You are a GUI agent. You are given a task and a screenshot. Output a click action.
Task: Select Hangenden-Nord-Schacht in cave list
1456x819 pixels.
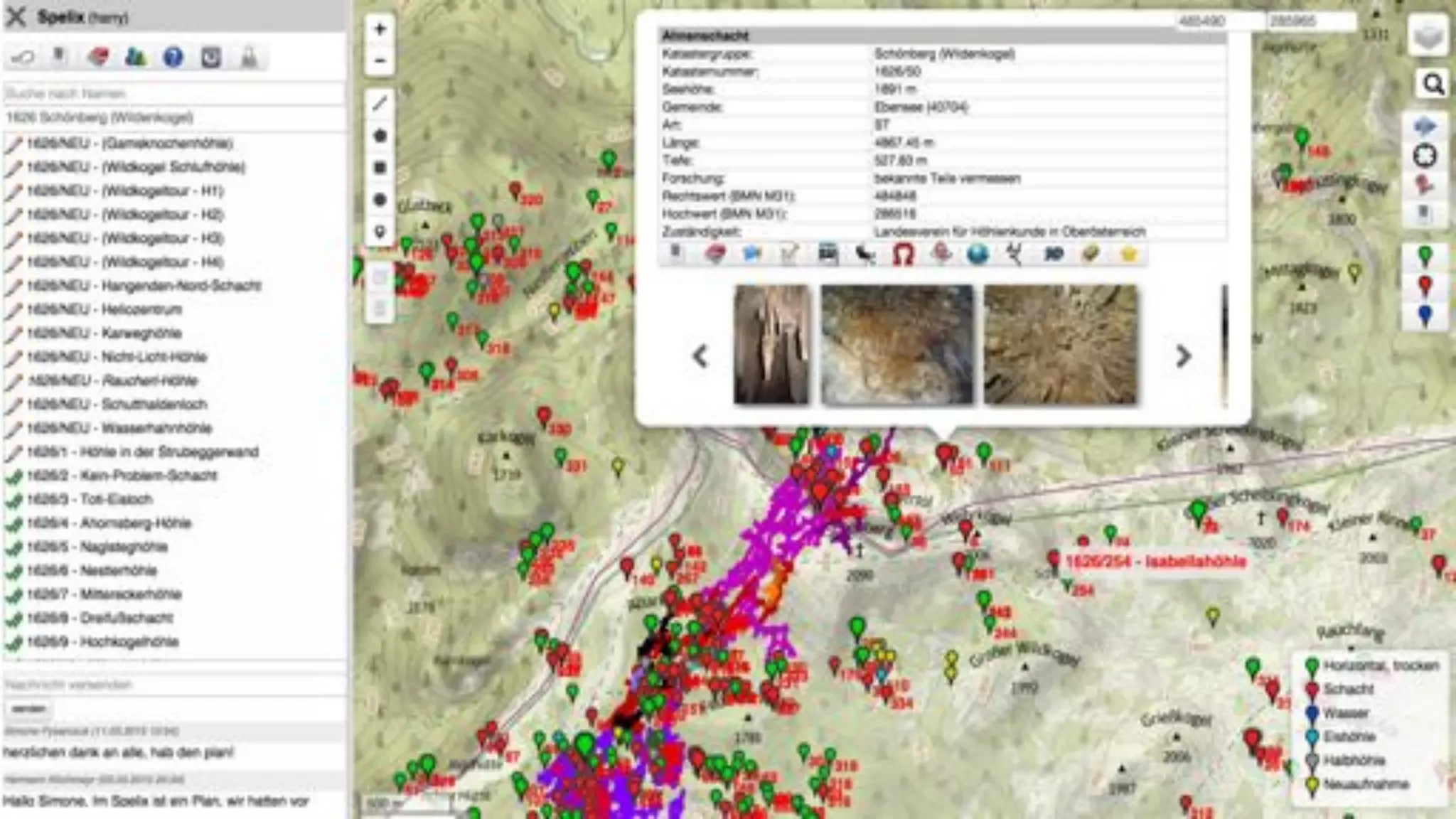(181, 286)
